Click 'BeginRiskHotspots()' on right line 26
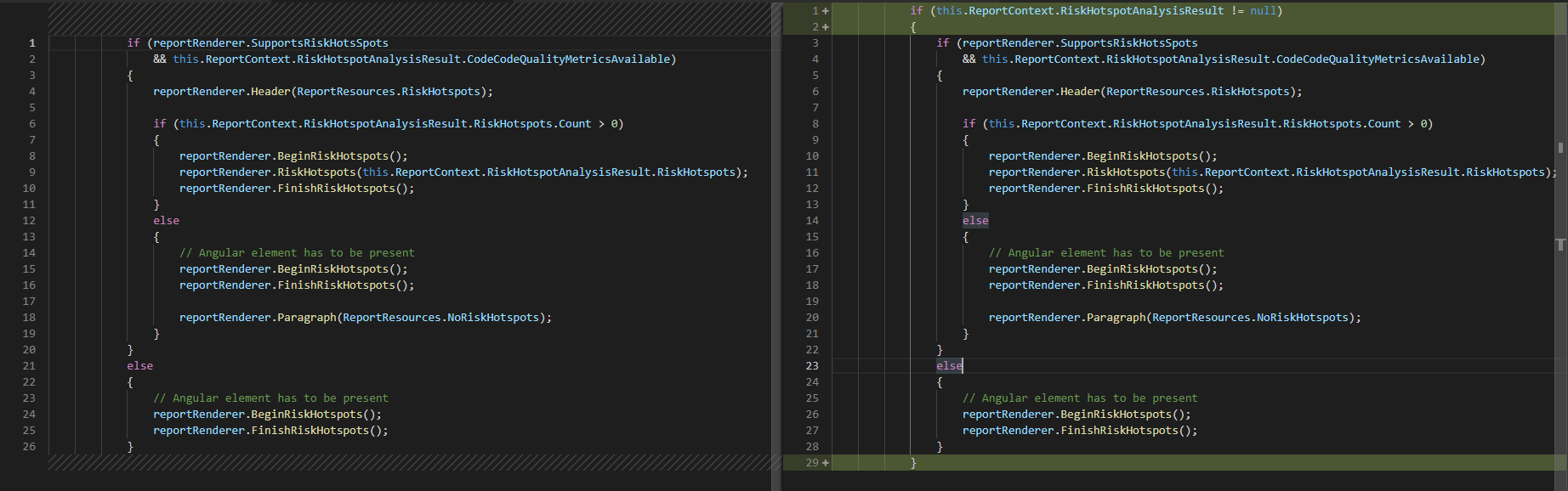Image resolution: width=1568 pixels, height=491 pixels. point(1122,415)
